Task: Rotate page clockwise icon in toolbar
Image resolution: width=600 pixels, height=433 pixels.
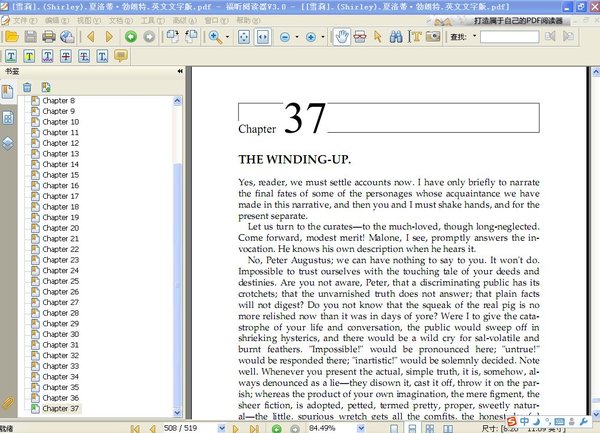Action: [173, 37]
